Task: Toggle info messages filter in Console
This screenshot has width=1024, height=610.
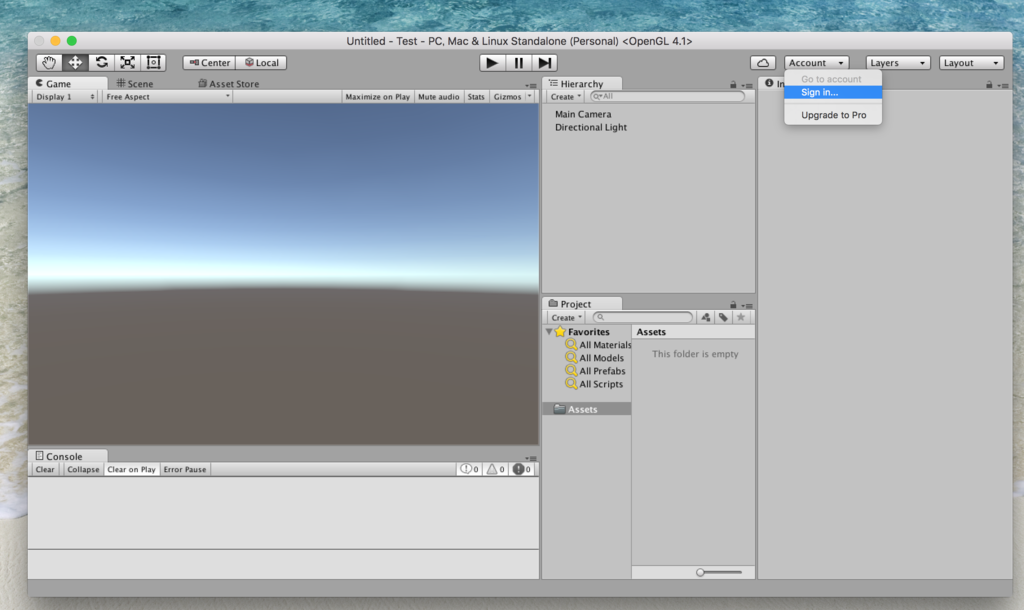Action: 469,469
